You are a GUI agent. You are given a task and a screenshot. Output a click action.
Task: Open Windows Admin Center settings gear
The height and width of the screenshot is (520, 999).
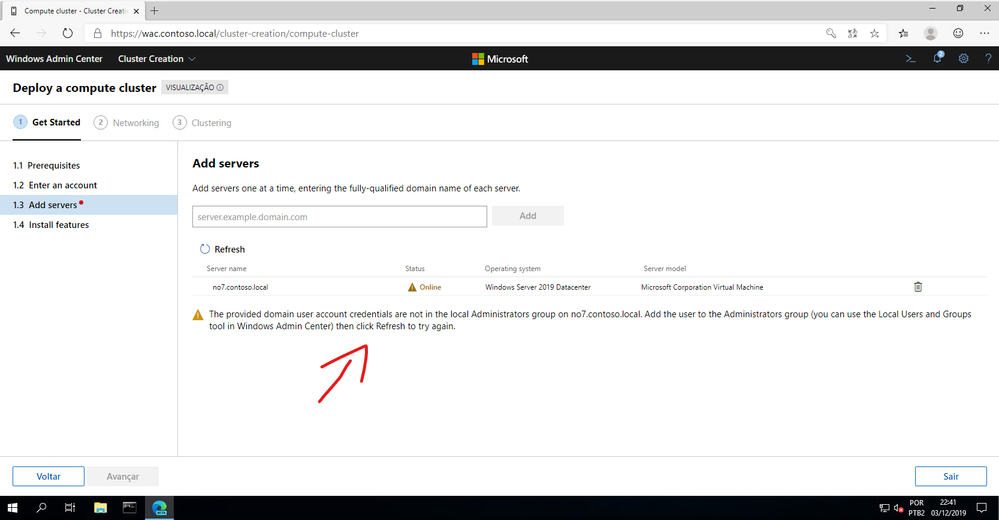(x=963, y=59)
